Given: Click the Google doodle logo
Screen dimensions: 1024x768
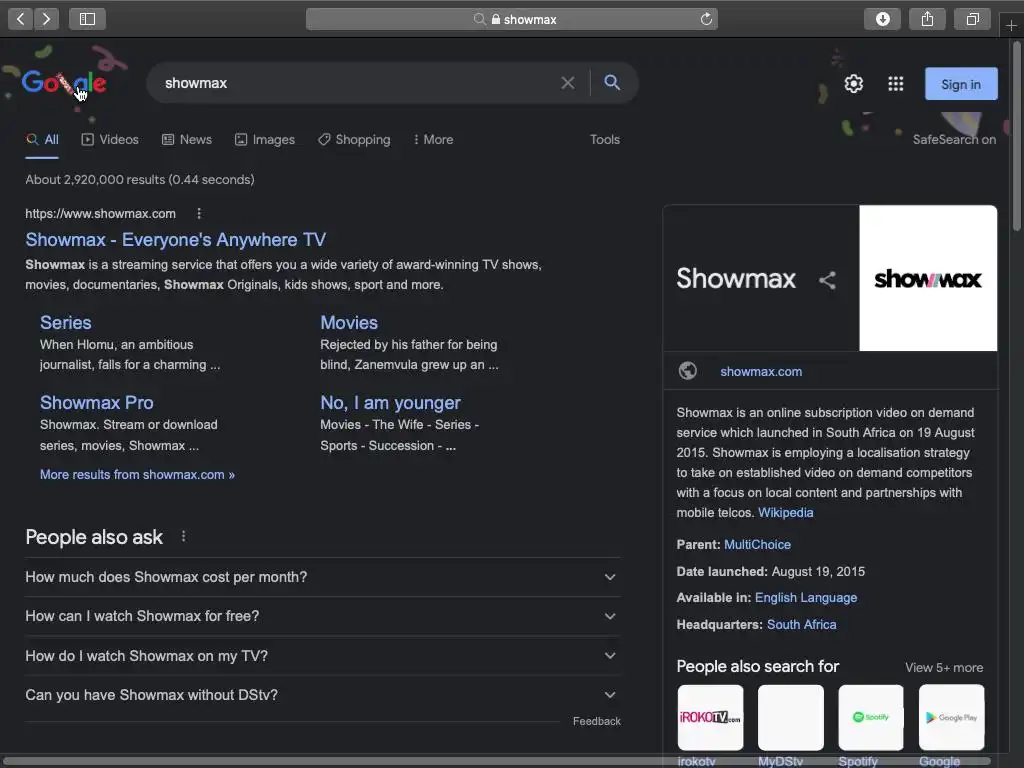Looking at the screenshot, I should [64, 82].
